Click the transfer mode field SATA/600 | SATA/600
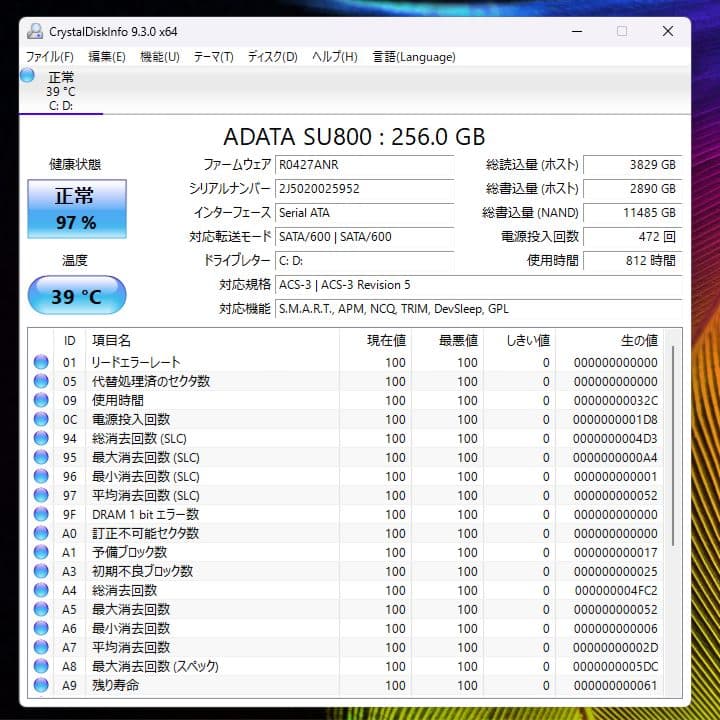Viewport: 720px width, 720px height. click(x=365, y=237)
